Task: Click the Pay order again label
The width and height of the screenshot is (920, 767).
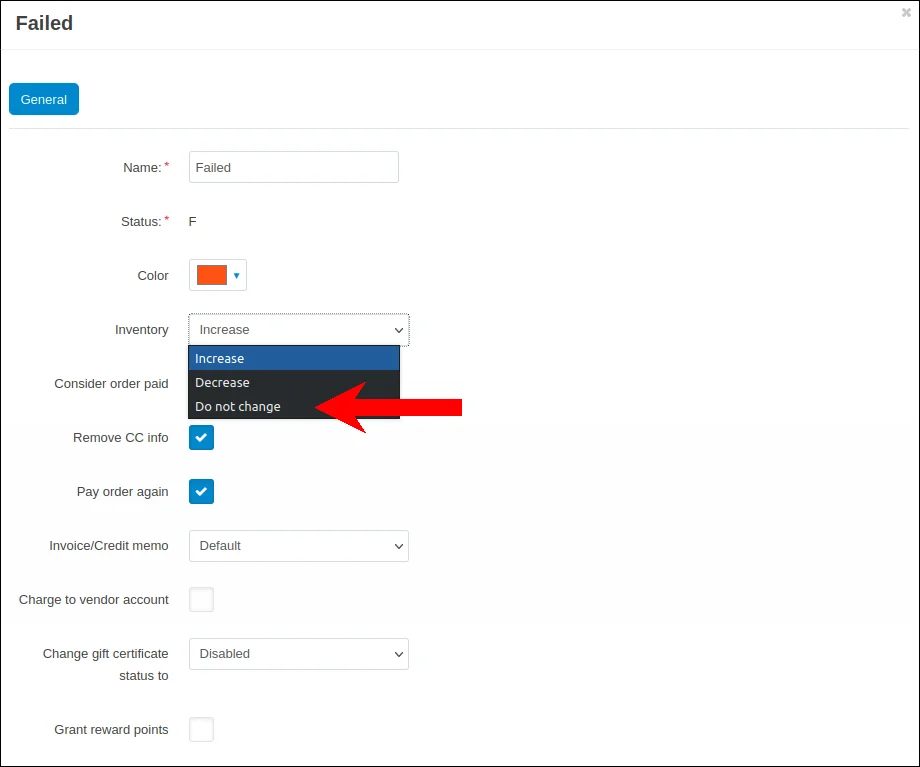Action: tap(122, 492)
